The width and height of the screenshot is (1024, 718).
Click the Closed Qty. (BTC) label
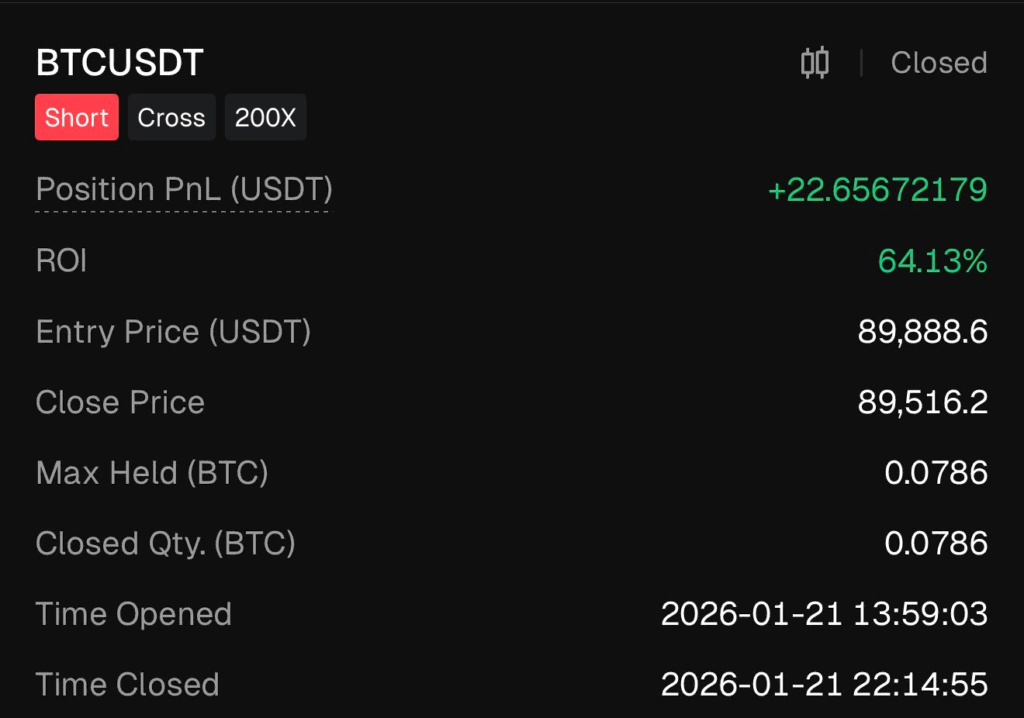(x=165, y=543)
